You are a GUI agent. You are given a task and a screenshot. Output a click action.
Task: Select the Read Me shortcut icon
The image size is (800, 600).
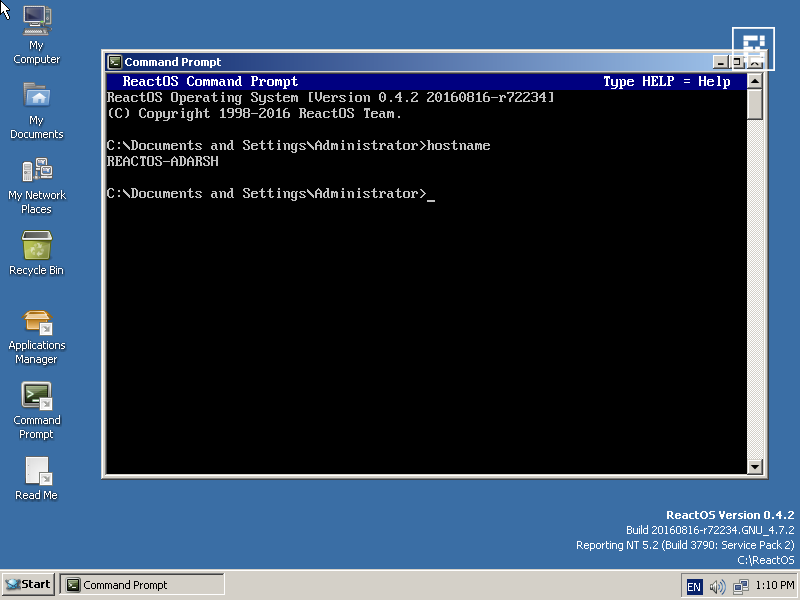pos(36,479)
